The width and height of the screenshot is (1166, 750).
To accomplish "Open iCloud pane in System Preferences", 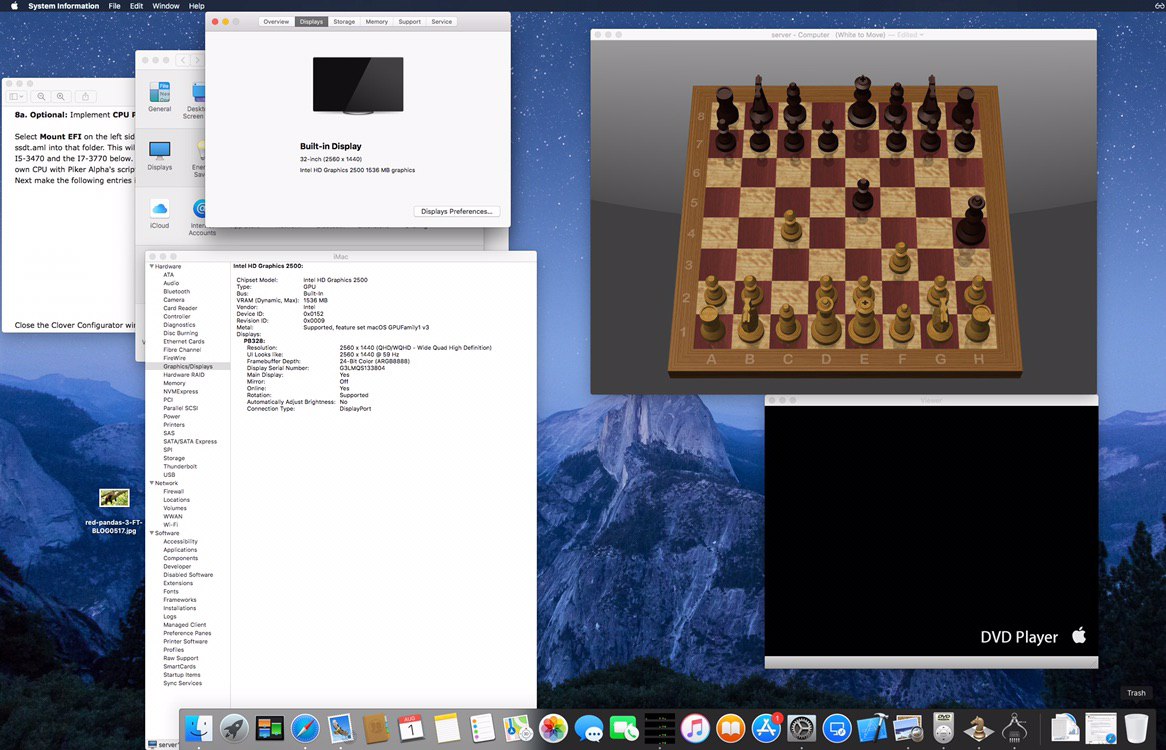I will coord(159,213).
